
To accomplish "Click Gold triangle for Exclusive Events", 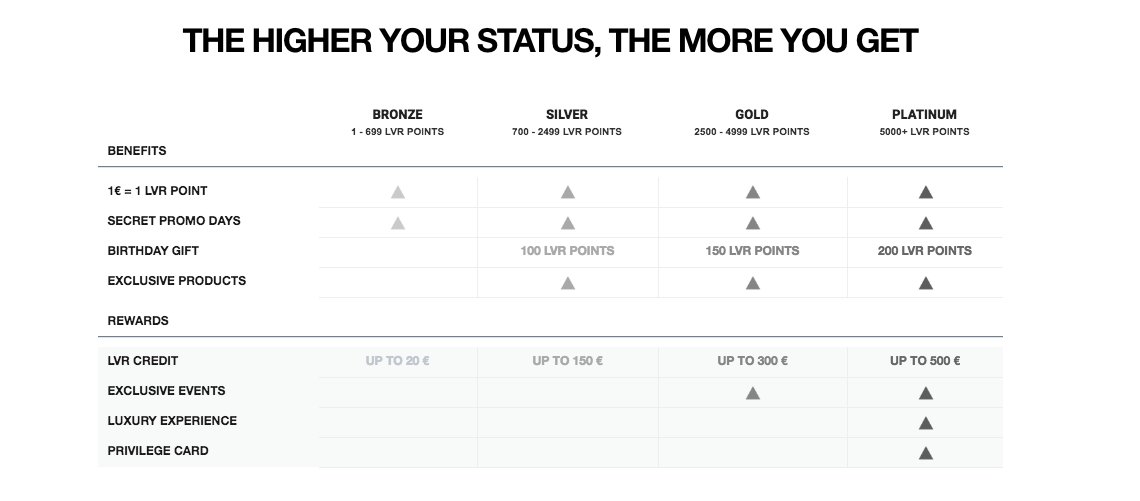I will [x=752, y=393].
